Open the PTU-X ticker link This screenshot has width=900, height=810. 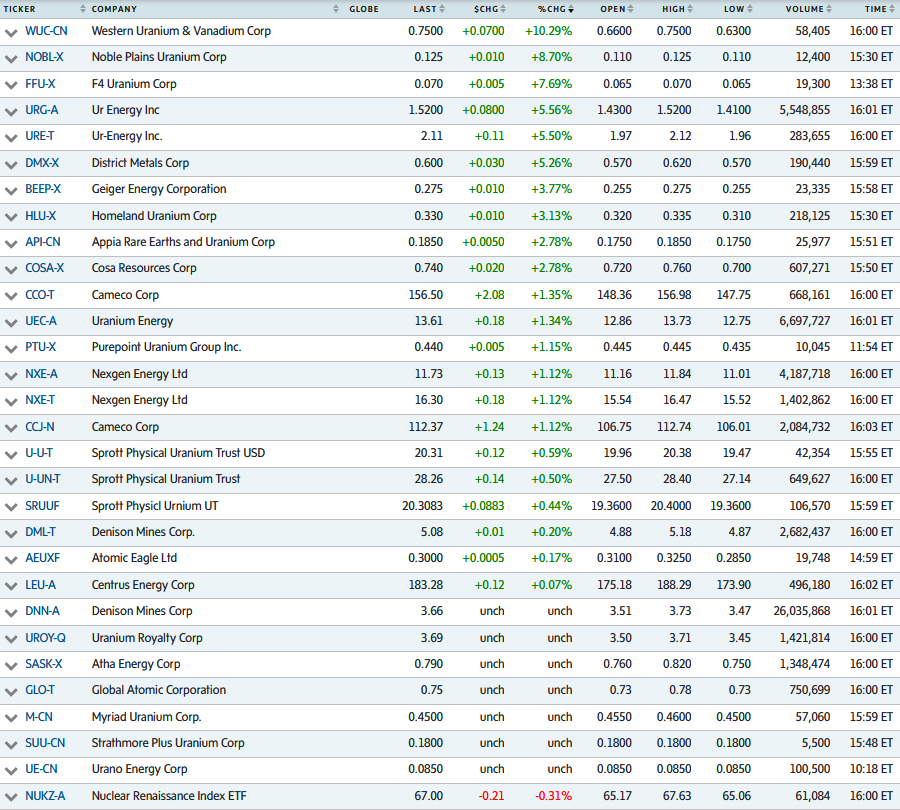point(40,347)
